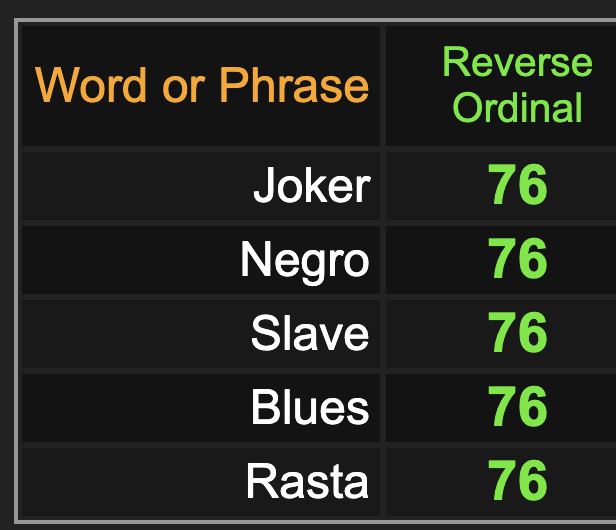This screenshot has height=530, width=616.
Task: Click the 76 value in Negro row
Action: [518, 259]
